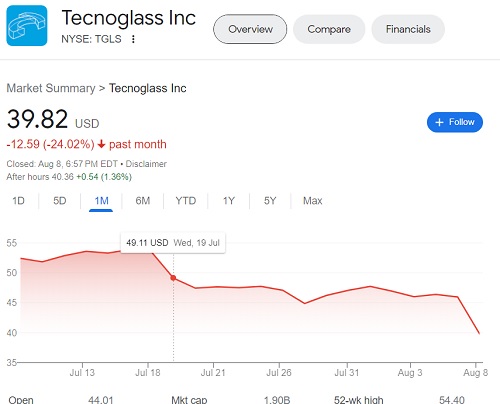Select the 6M time range
The height and width of the screenshot is (404, 500).
[143, 201]
